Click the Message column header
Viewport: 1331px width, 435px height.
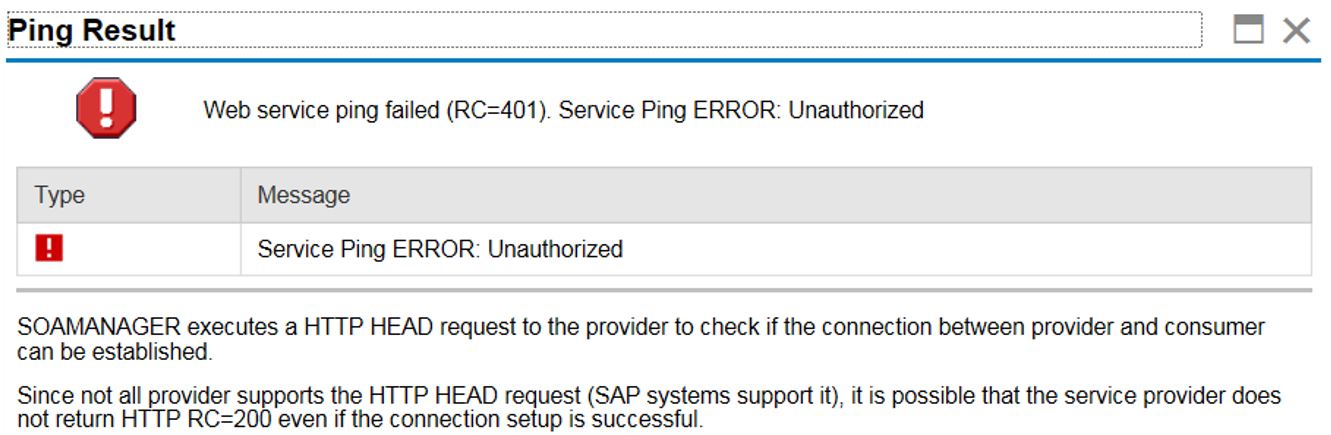(776, 195)
